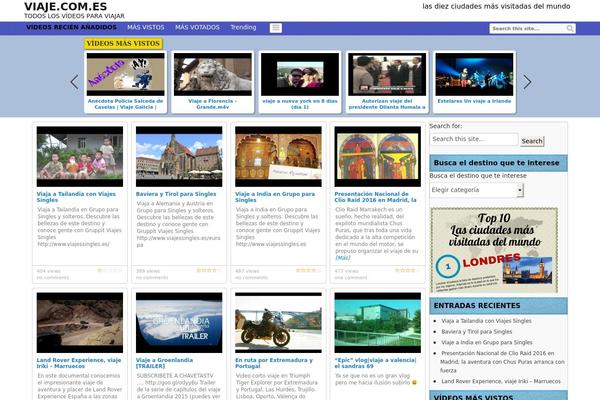
Task: Click ENTRADAS RECIENTES sidebar heading
Action: pyautogui.click(x=477, y=305)
